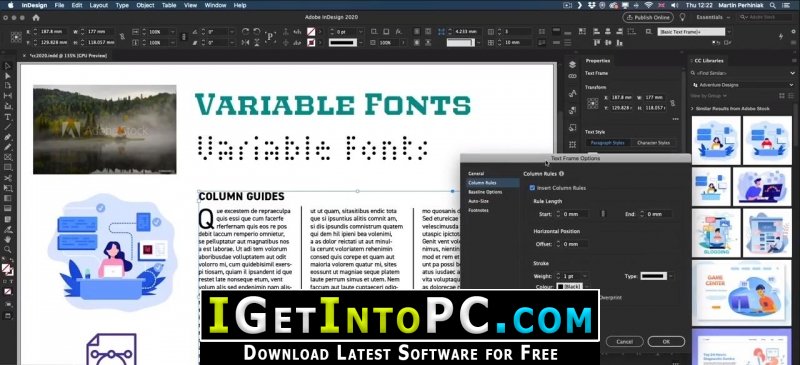The image size is (800, 365).
Task: Click the lightbulb learn icon
Action: coord(682,17)
